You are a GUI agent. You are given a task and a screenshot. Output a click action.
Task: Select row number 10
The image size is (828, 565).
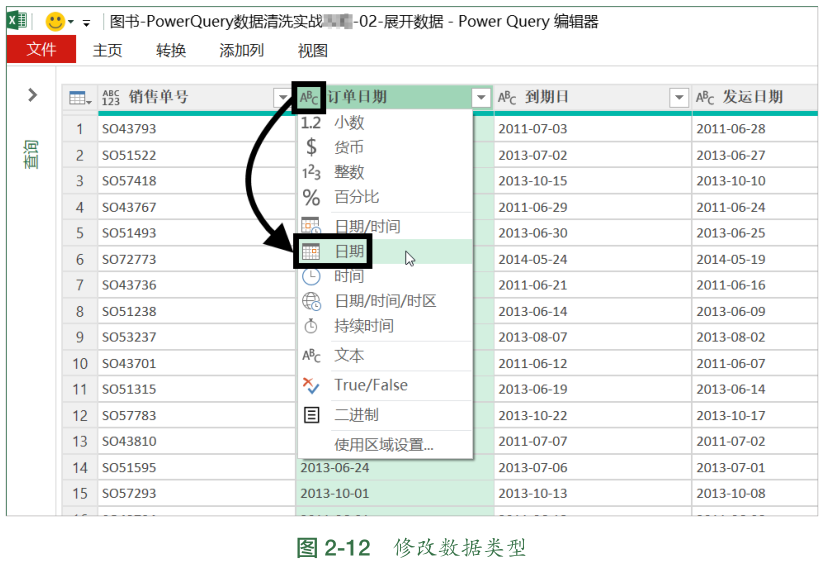(x=80, y=363)
